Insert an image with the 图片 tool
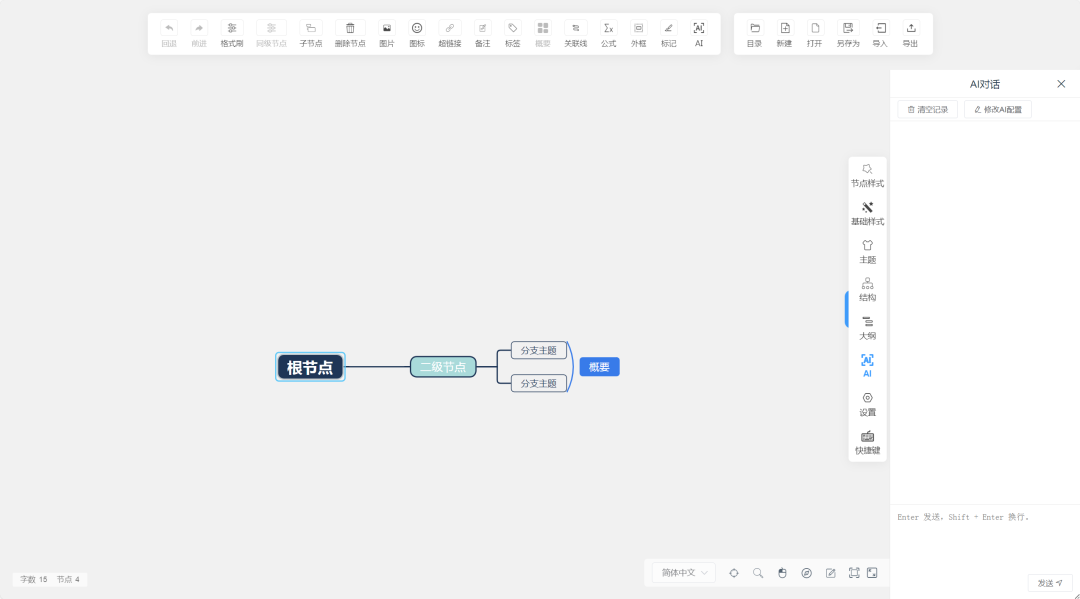The width and height of the screenshot is (1080, 599). tap(386, 33)
